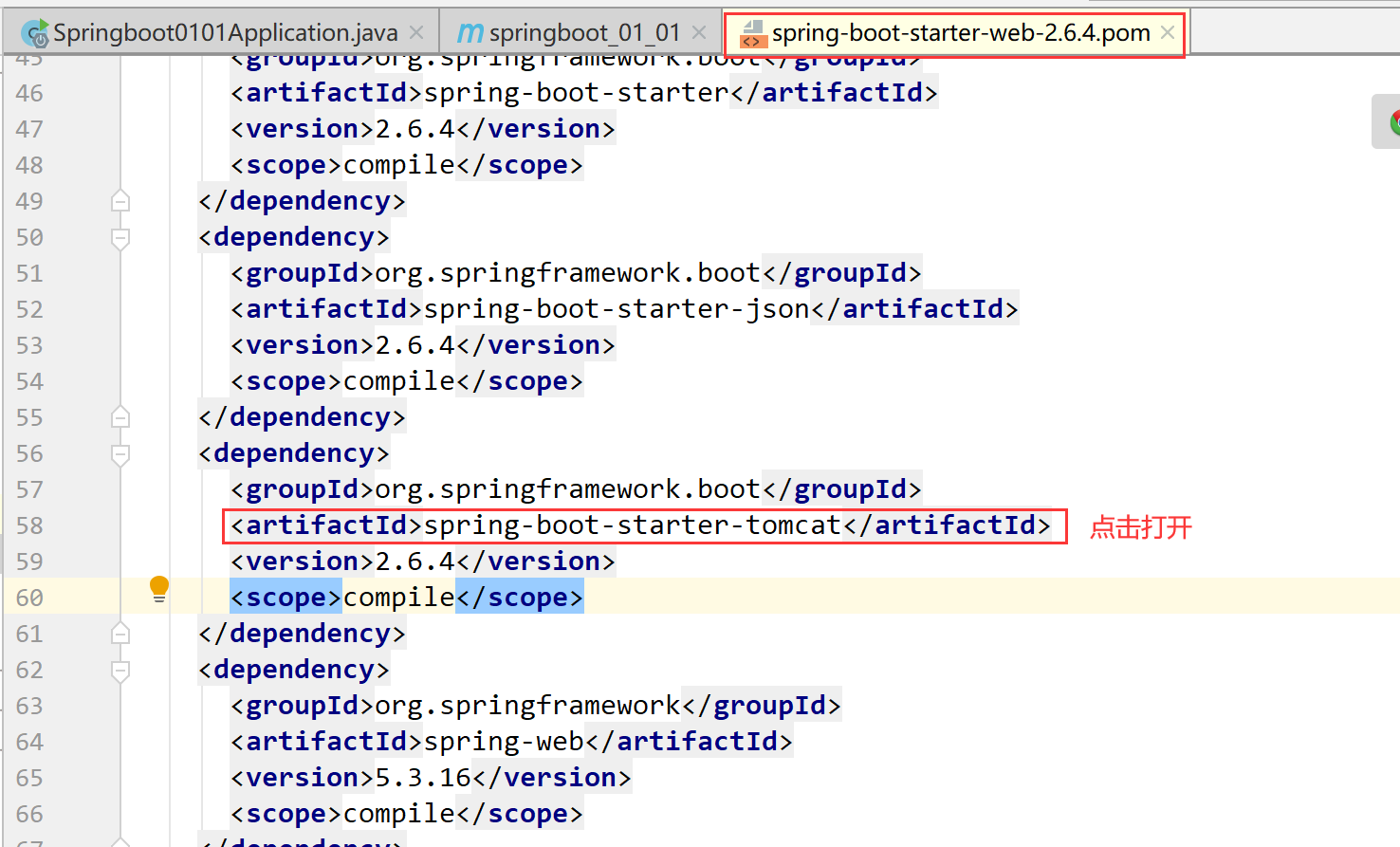The width and height of the screenshot is (1400, 847).
Task: Collapse dependency block starting line 50
Action: [x=120, y=237]
